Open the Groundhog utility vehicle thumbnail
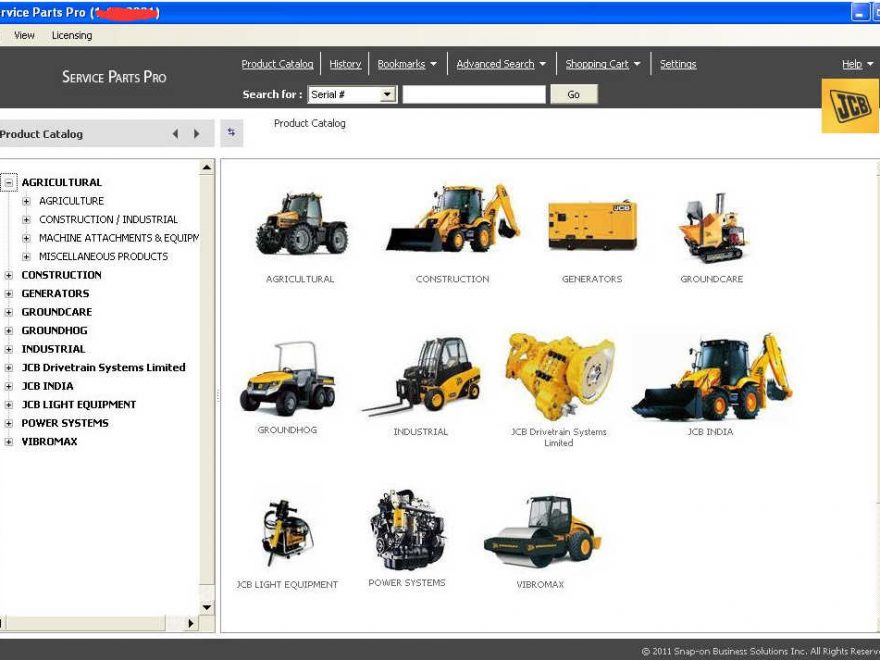The width and height of the screenshot is (880, 660). 287,379
